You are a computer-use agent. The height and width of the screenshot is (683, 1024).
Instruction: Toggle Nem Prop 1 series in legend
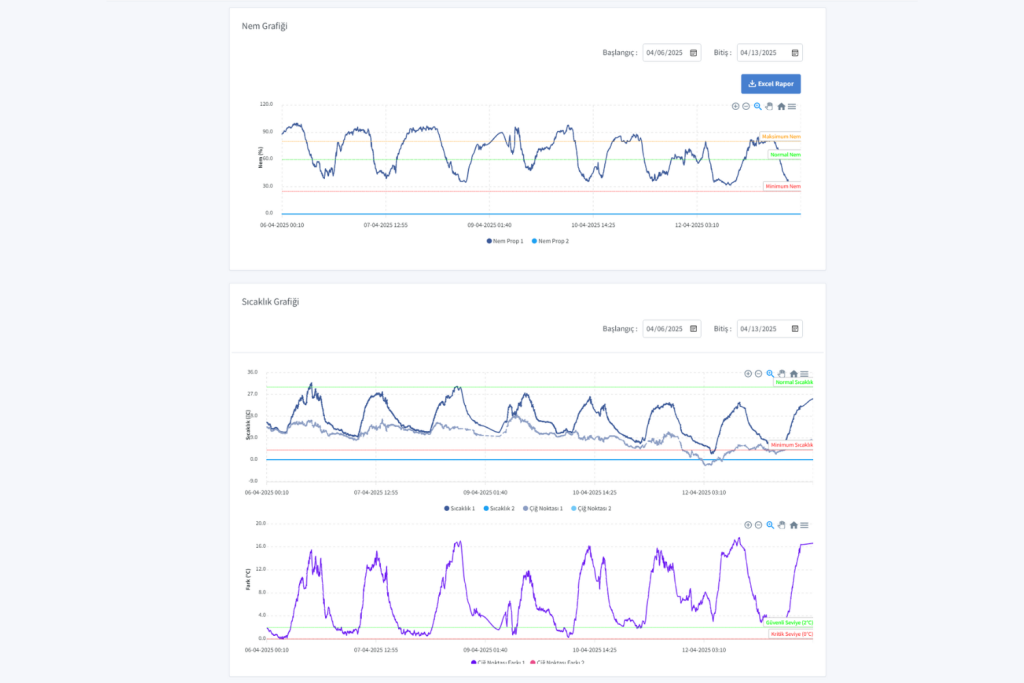coord(508,241)
